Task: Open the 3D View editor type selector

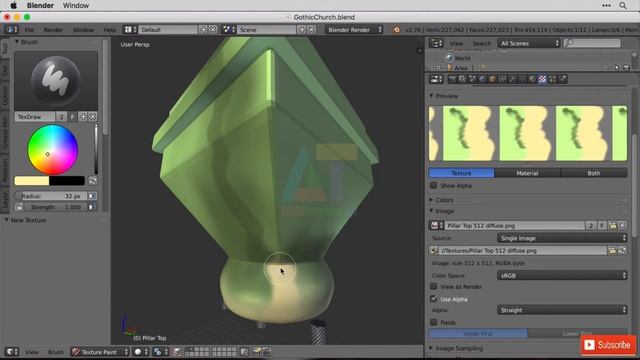Action: click(x=11, y=352)
